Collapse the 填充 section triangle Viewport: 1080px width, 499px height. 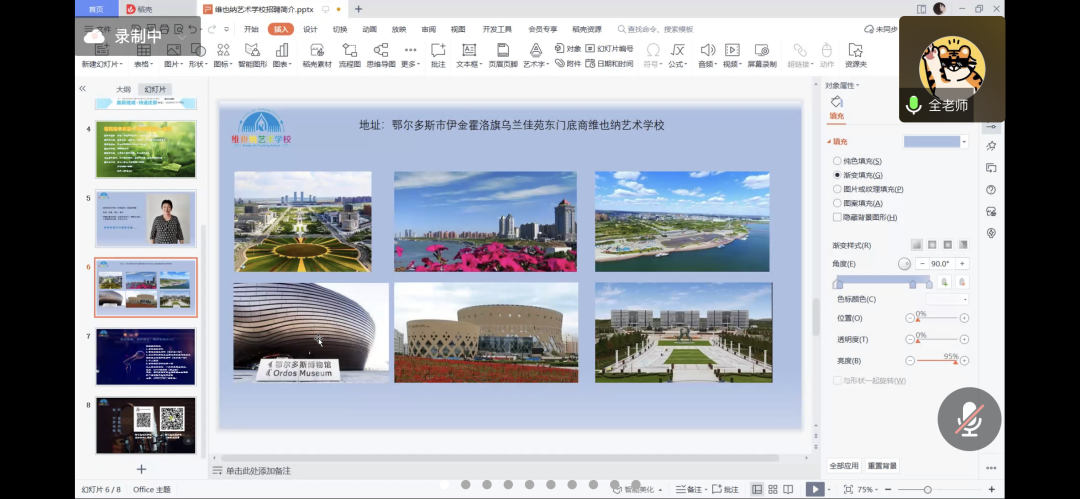tap(829, 142)
